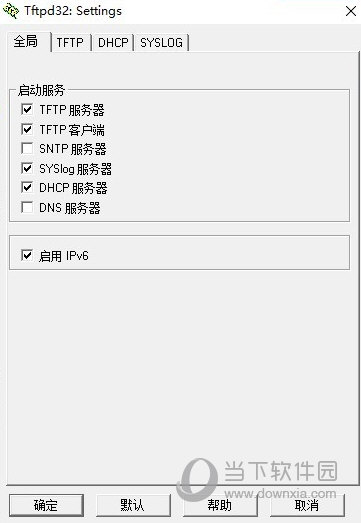
Task: Switch to the SYSLOG tab
Action: 161,42
